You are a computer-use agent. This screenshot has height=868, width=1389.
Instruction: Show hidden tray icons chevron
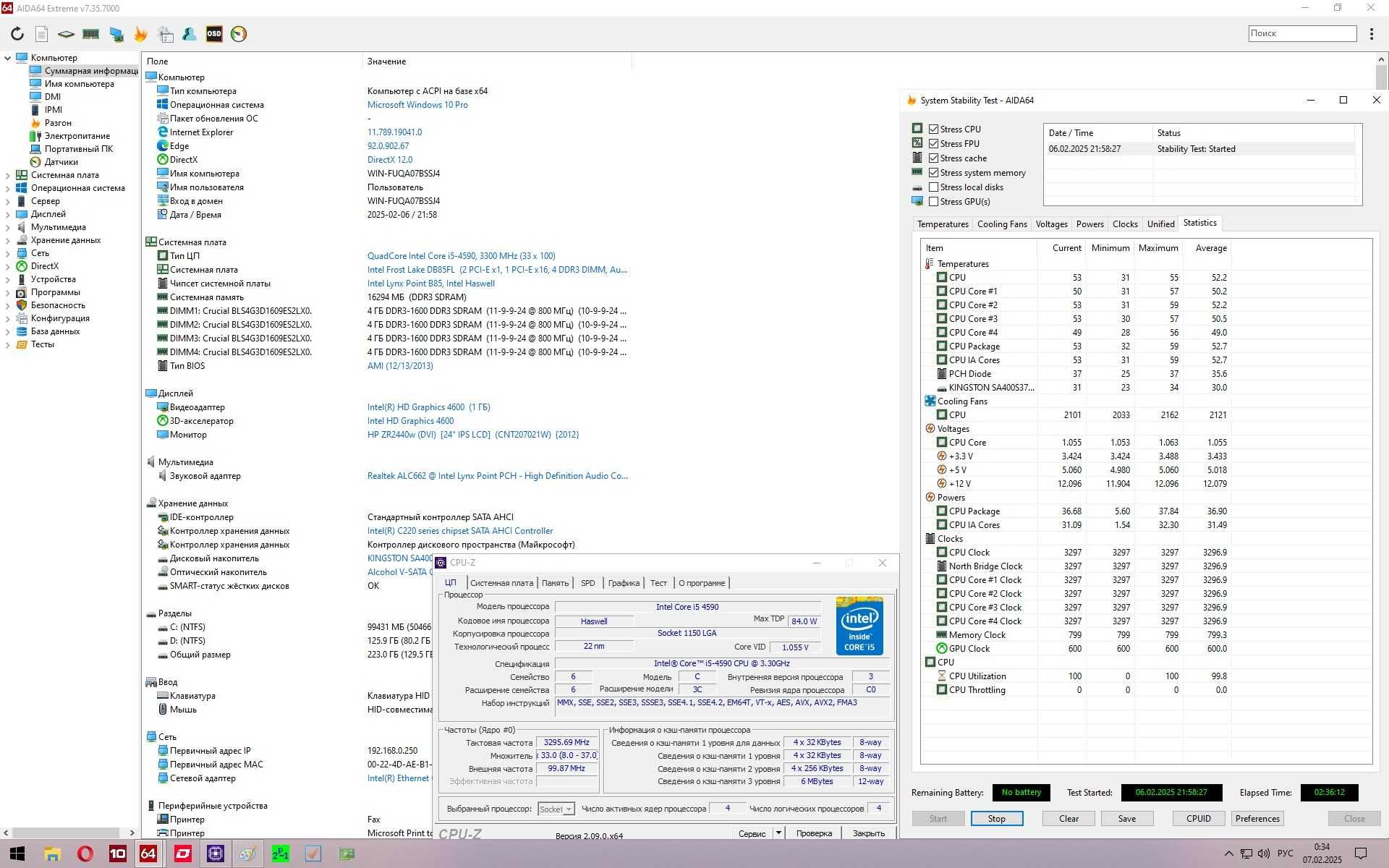coord(1228,854)
